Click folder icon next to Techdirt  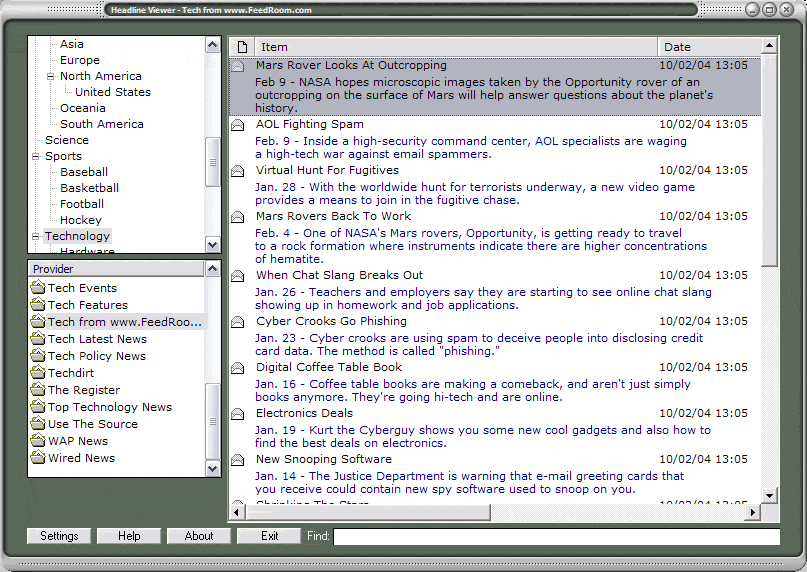(38, 372)
